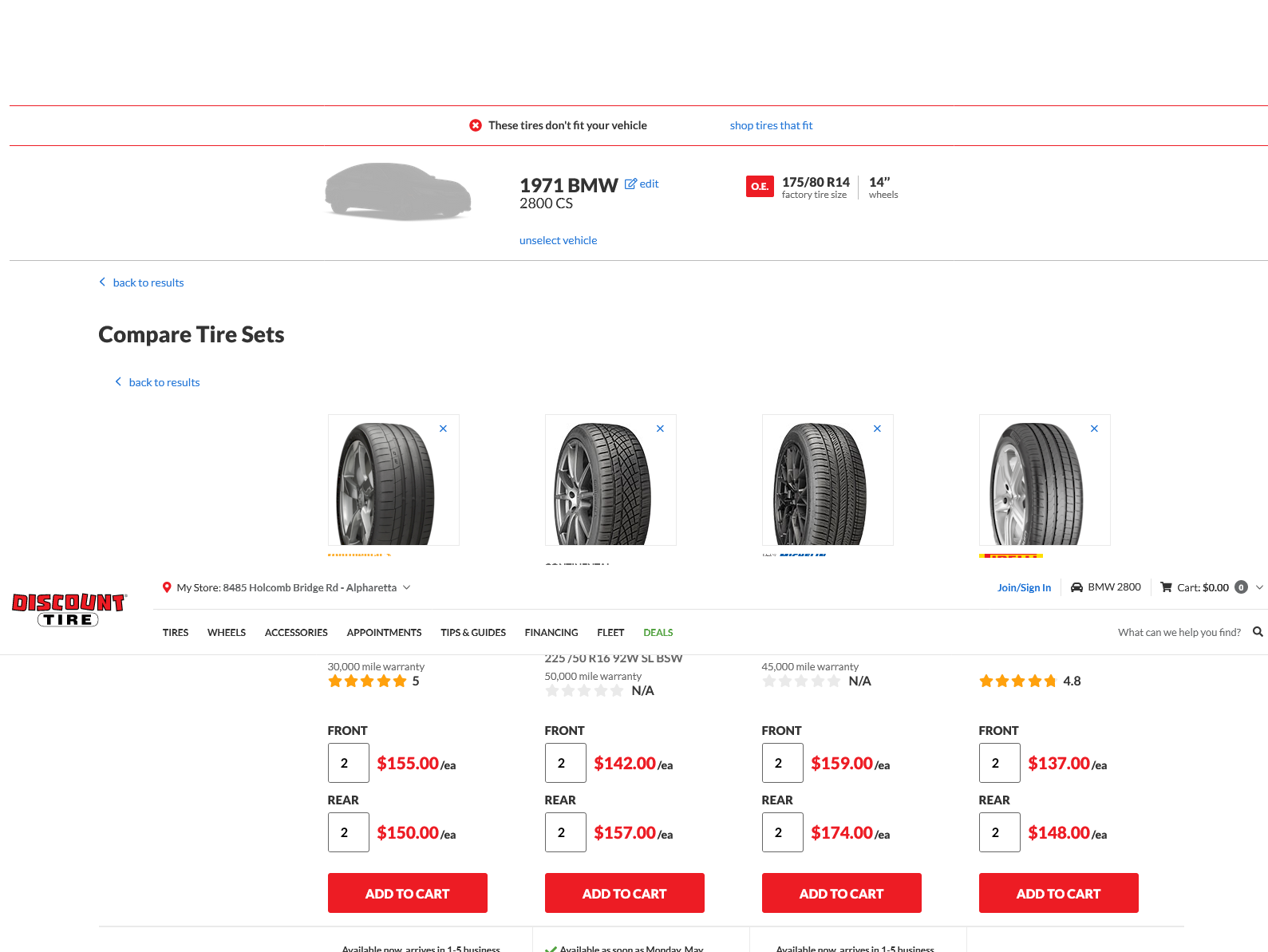Open the Wheels menu
Image resolution: width=1268 pixels, height=952 pixels.
tap(227, 633)
